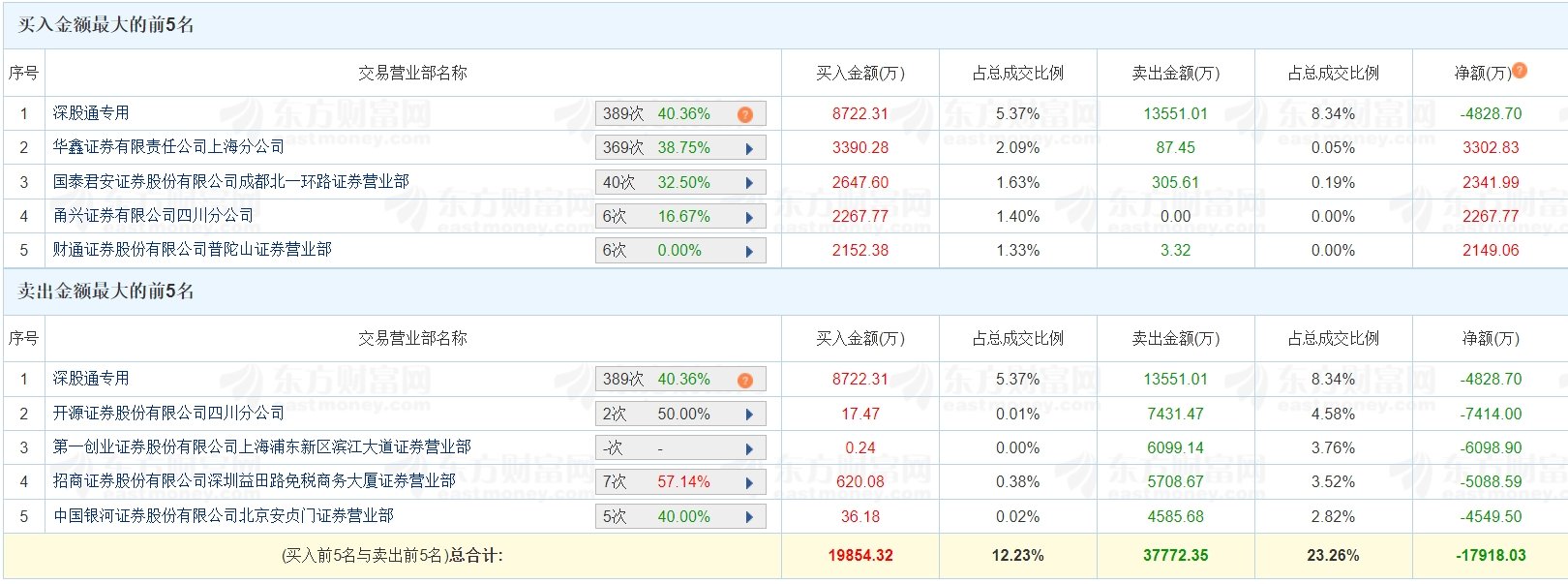The image size is (1568, 584).
Task: Expand stats arrow for 第一创业证券滨江大道营业部
Action: tap(749, 448)
